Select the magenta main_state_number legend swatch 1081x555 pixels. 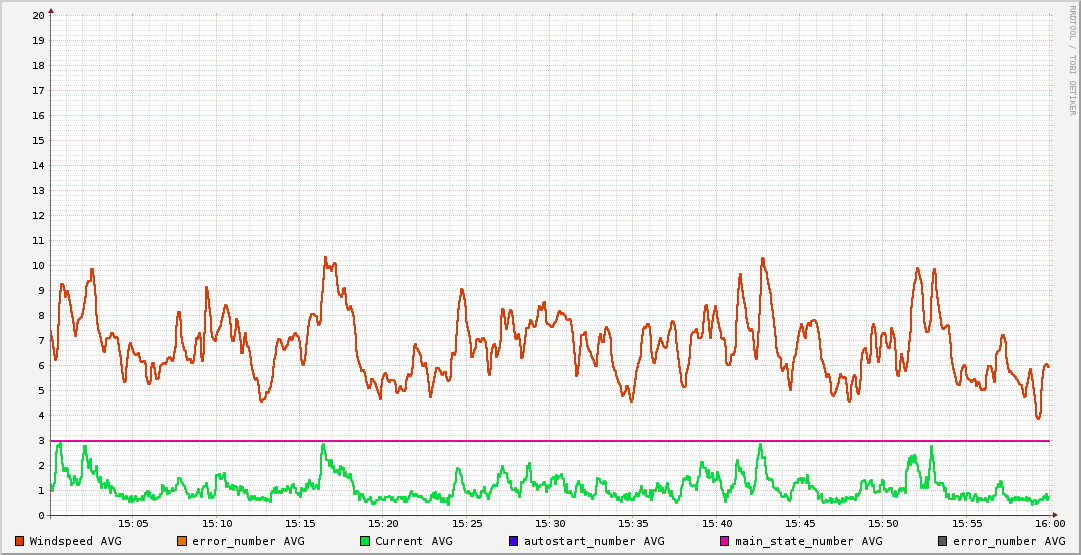725,541
